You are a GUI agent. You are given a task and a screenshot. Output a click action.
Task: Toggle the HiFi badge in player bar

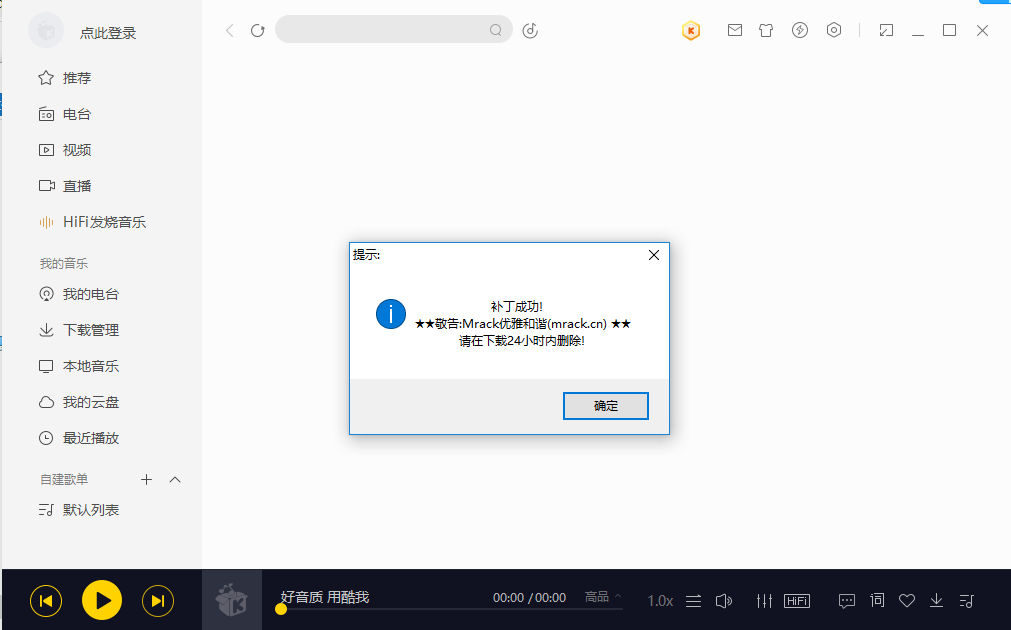(797, 601)
